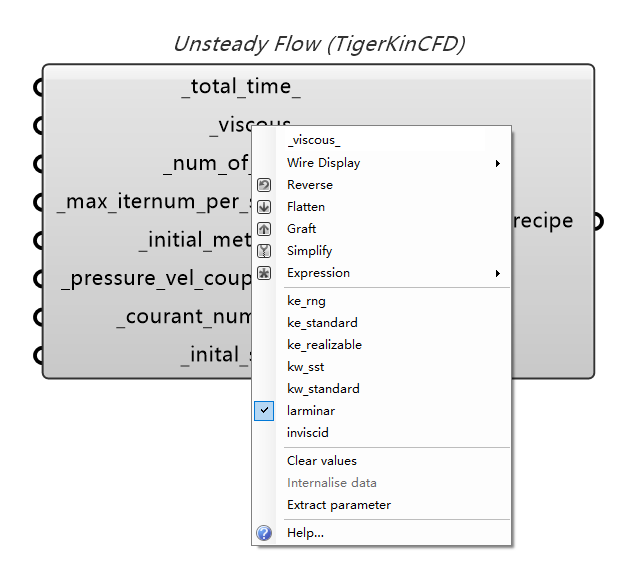Select the inviscid viscous model

pyautogui.click(x=307, y=433)
